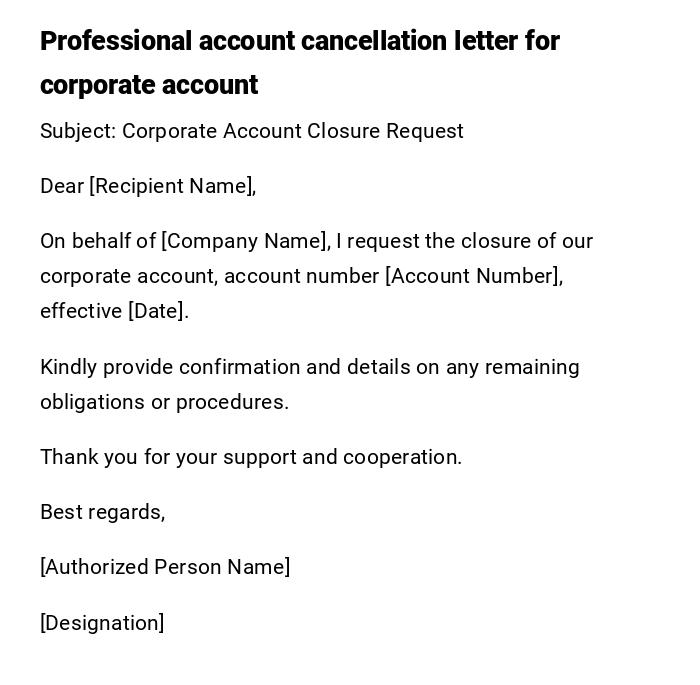
Task: Click the words "corporate account" in the heading
Action: coord(149,85)
